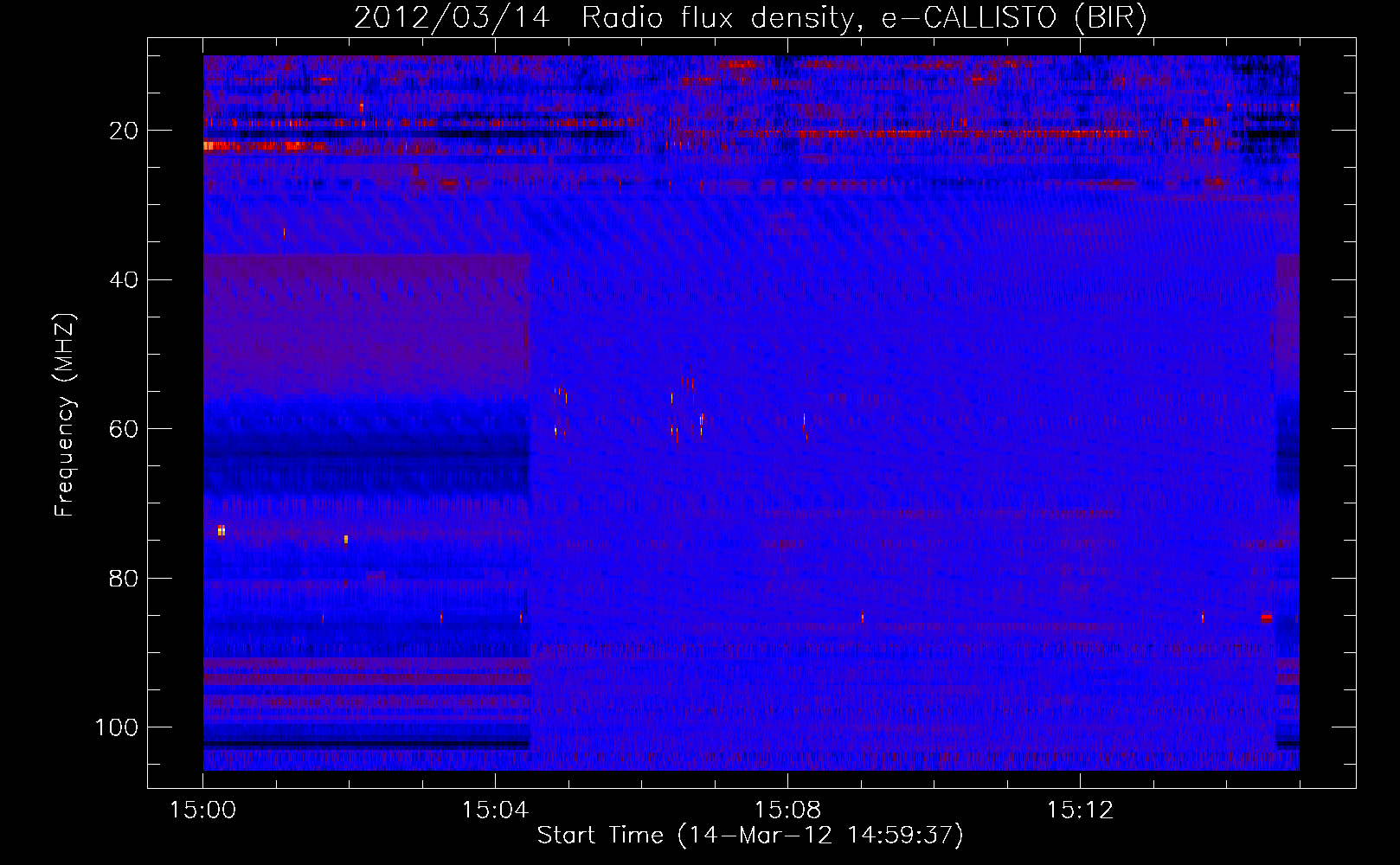Click the 80 frequency tick label
This screenshot has height=865, width=1400.
coord(124,578)
